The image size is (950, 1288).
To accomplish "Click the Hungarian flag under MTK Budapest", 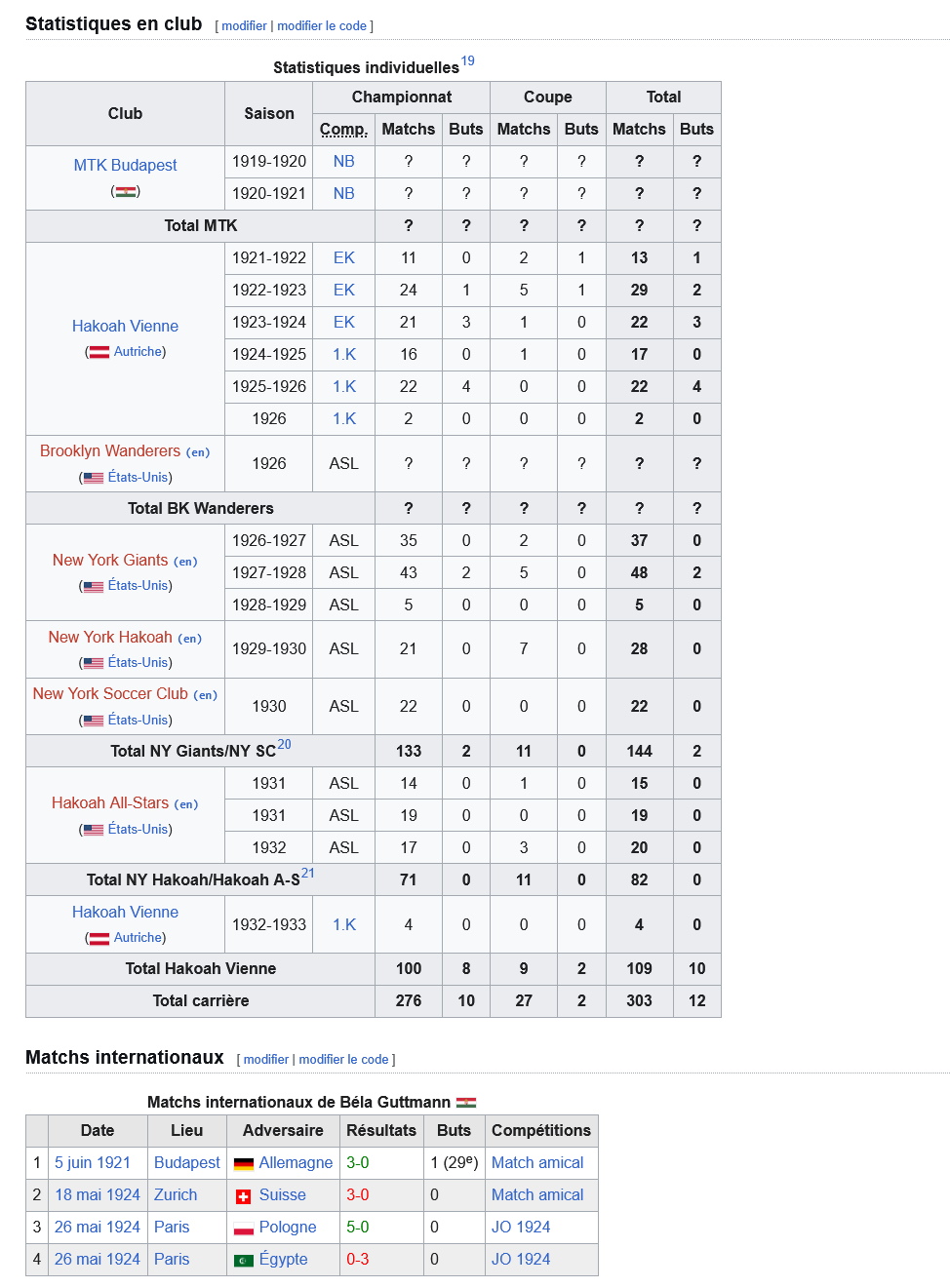I will [x=125, y=192].
